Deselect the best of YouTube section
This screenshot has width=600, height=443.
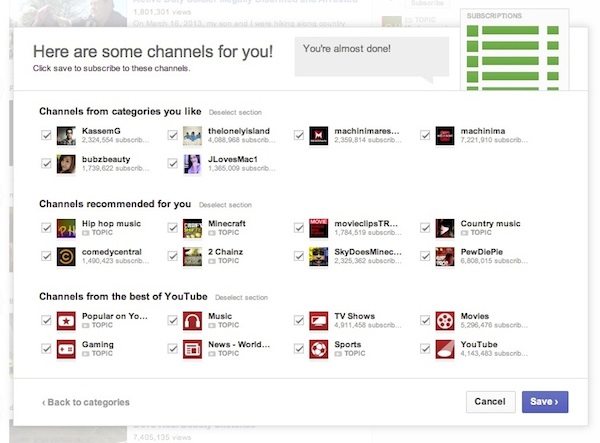pos(243,298)
